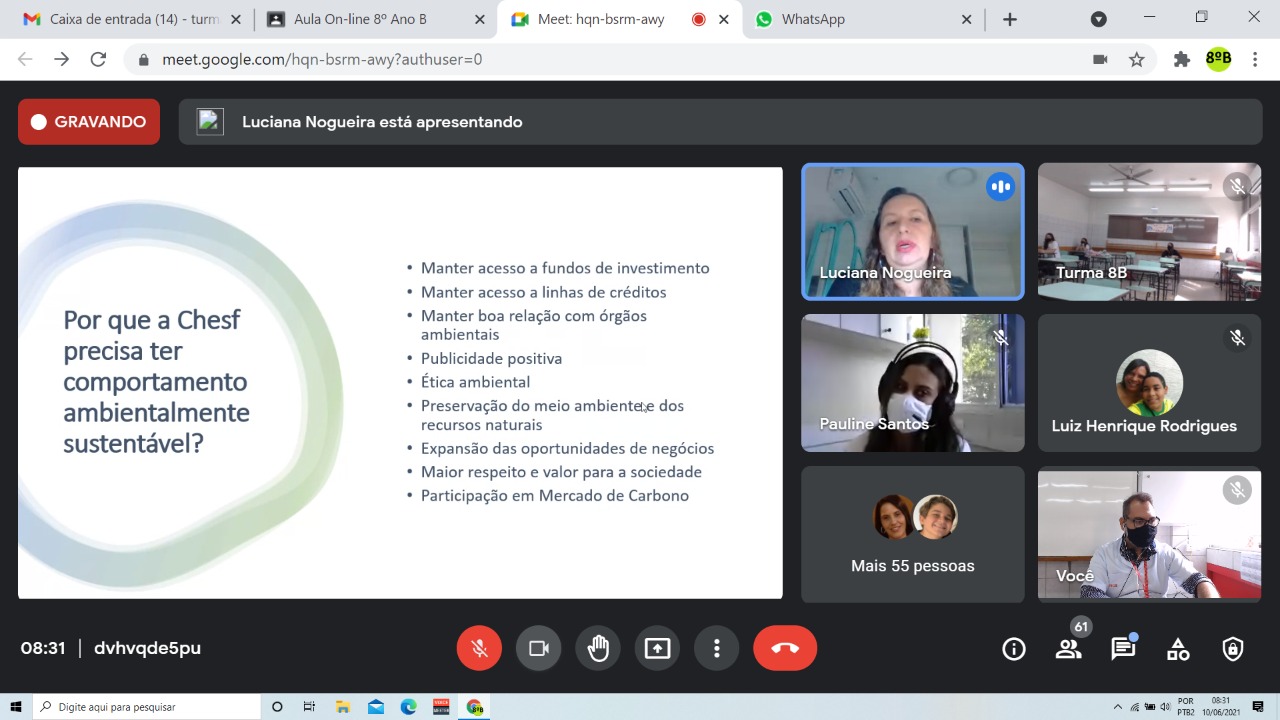Viewport: 1280px width, 720px height.
Task: Open a new browser tab
Action: (1010, 19)
